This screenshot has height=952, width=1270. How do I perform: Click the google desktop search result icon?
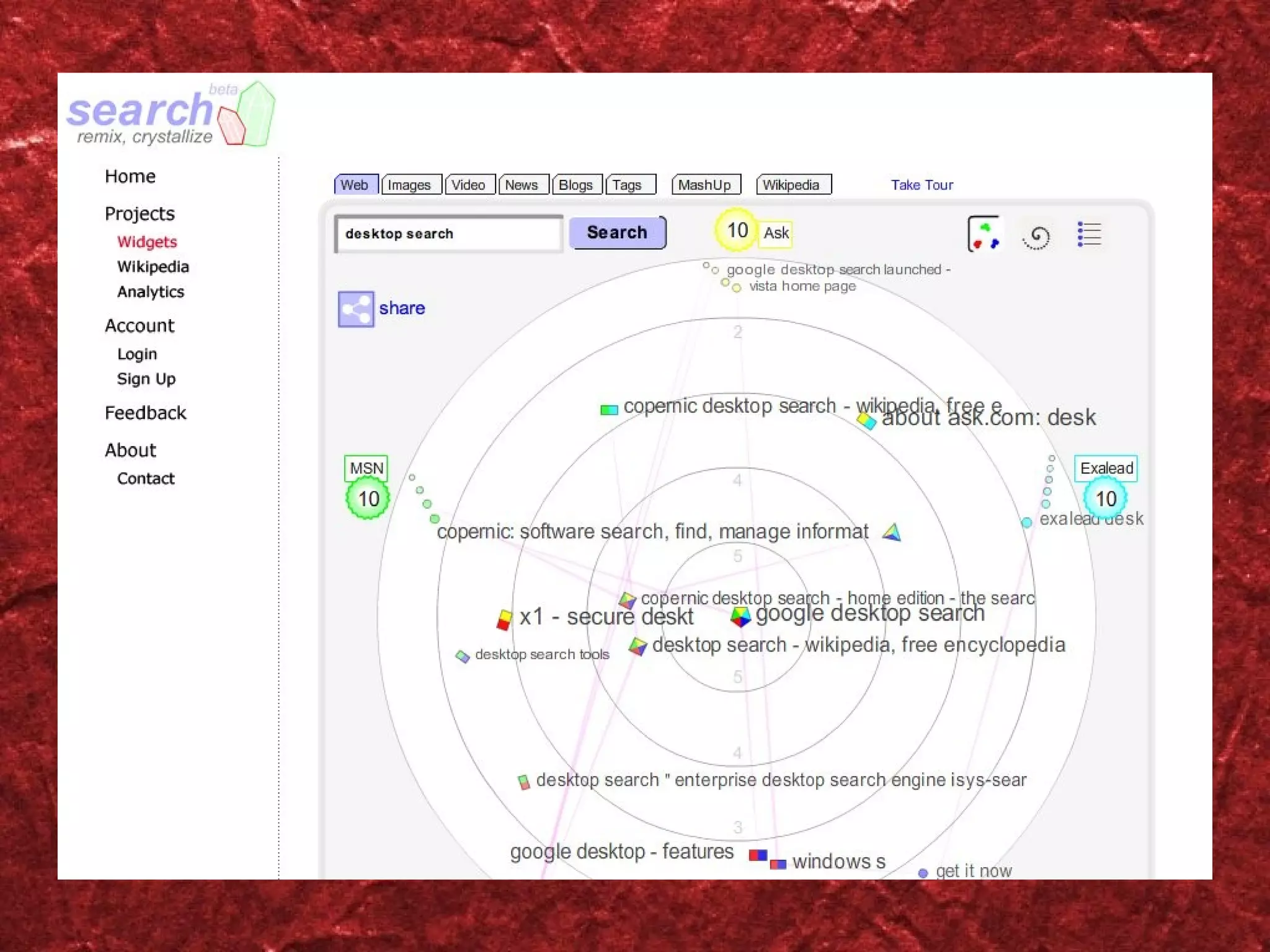pyautogui.click(x=740, y=616)
